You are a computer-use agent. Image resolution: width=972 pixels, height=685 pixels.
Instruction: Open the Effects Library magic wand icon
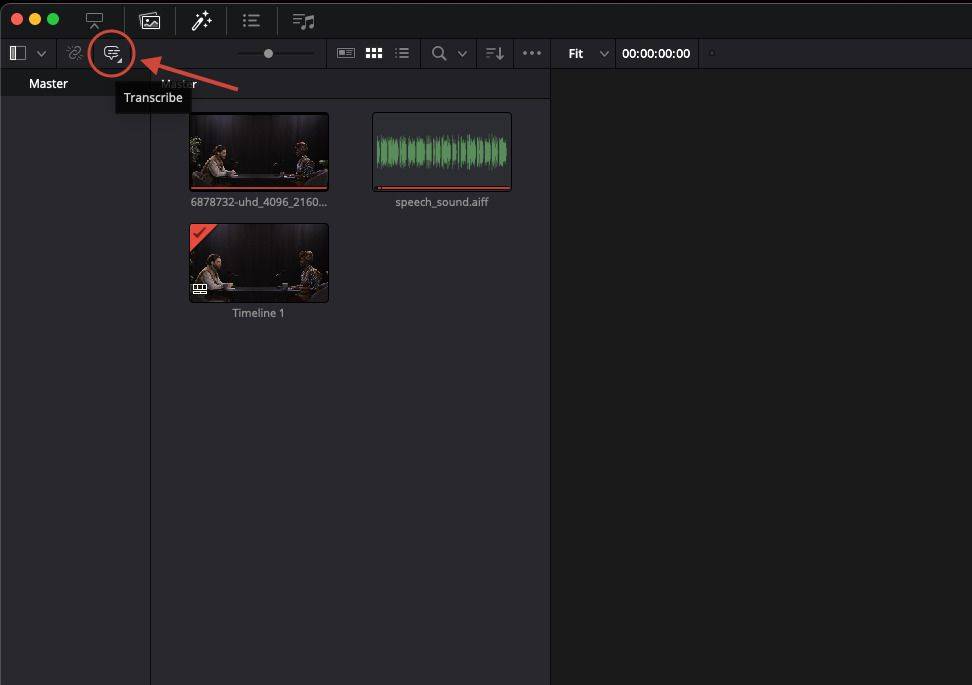coord(201,20)
